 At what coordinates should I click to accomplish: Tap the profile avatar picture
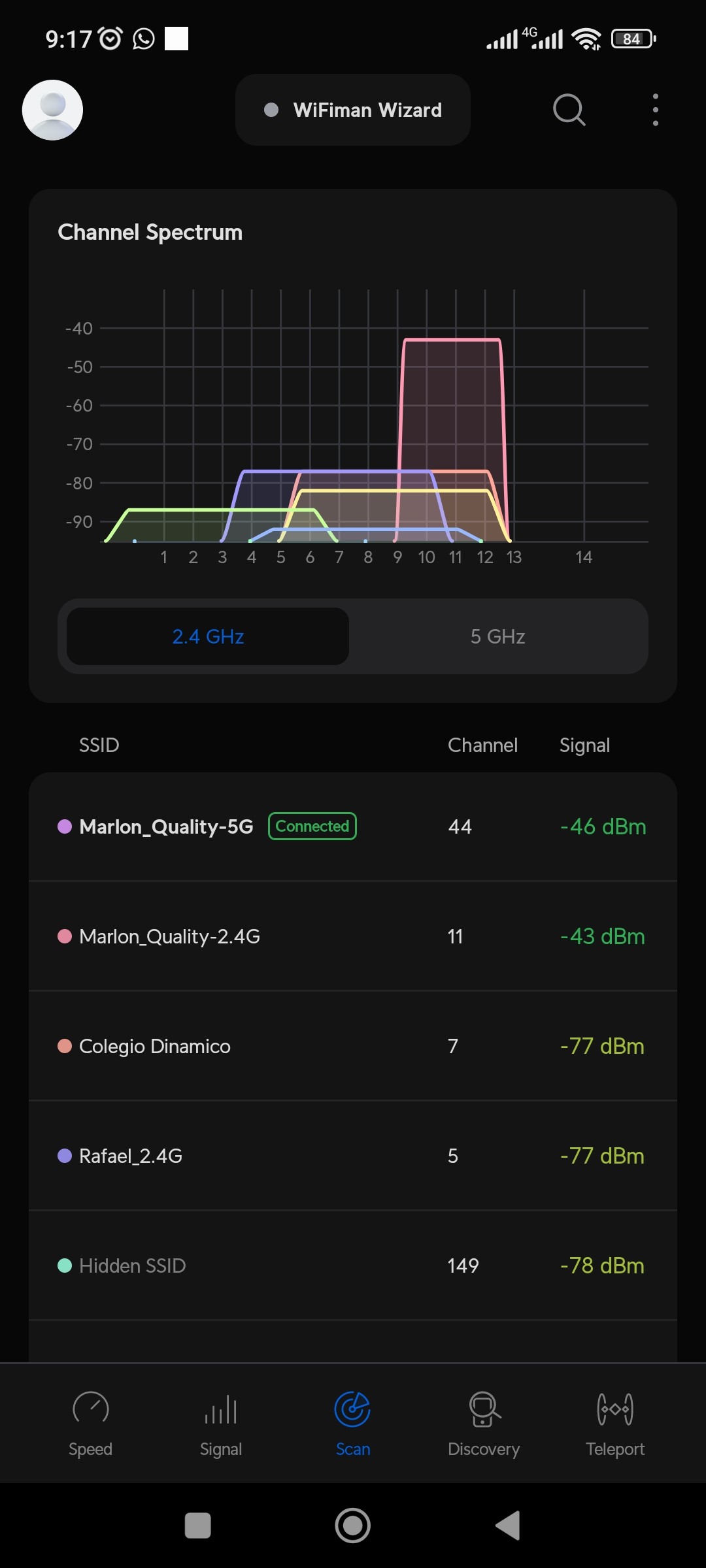(x=52, y=110)
